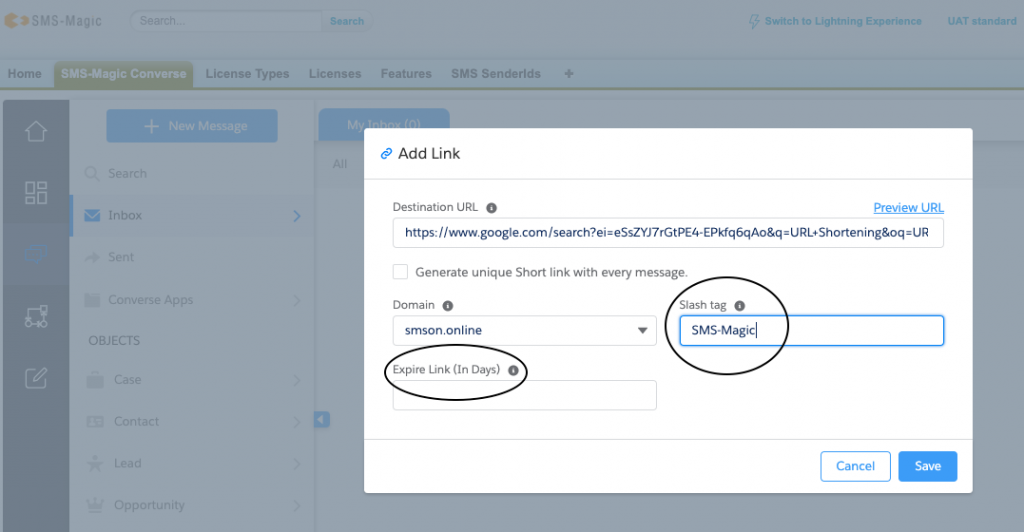
Task: Expand the Case chevron
Action: click(x=297, y=380)
